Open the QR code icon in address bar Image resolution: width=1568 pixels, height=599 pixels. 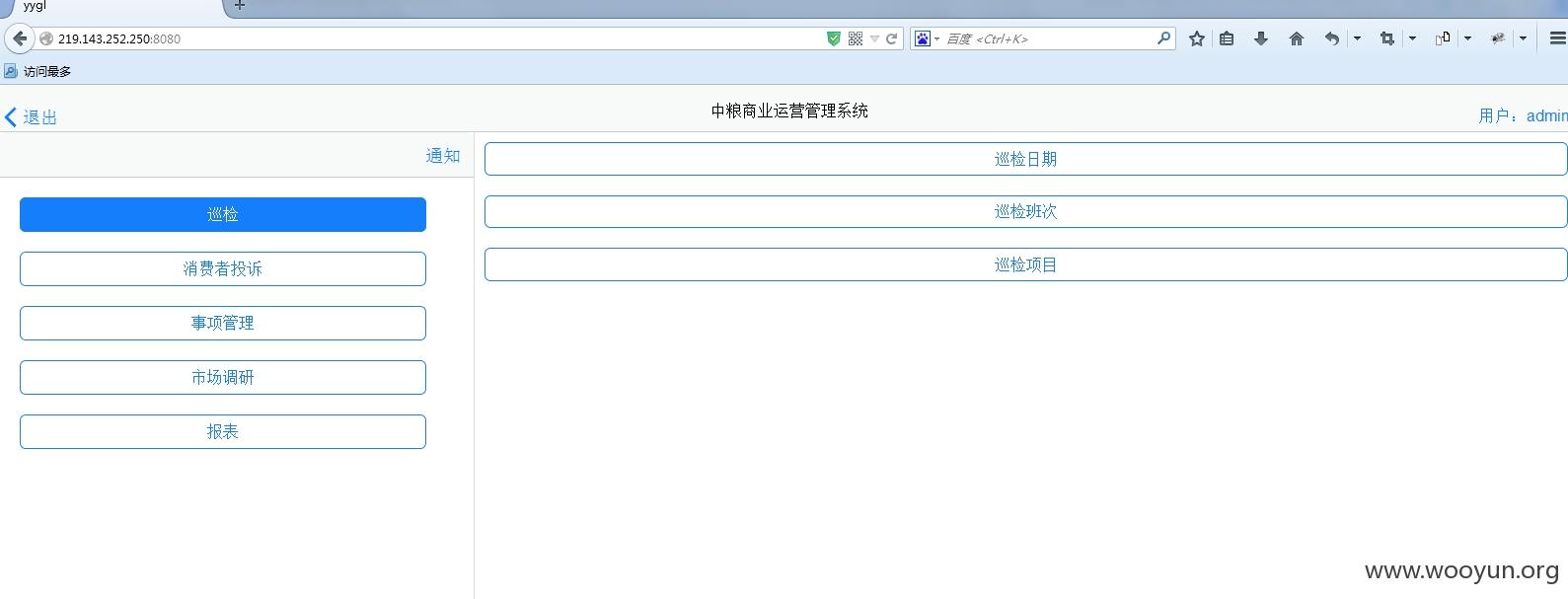pyautogui.click(x=856, y=38)
